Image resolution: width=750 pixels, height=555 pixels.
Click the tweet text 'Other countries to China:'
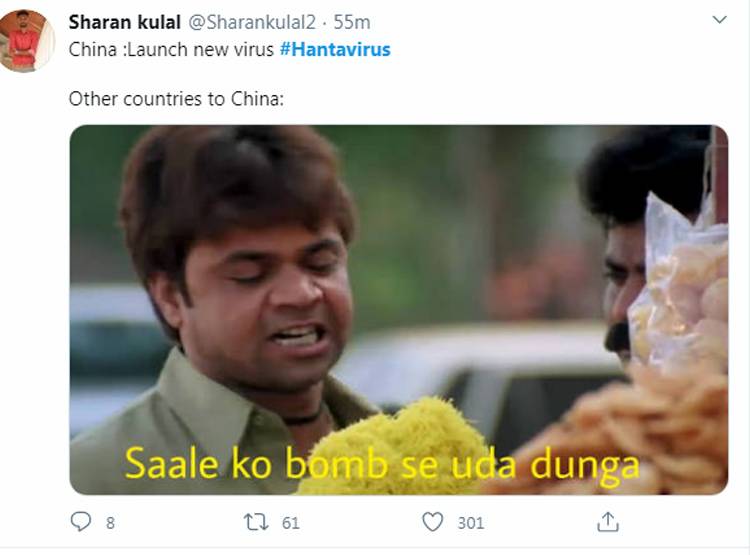pos(176,99)
